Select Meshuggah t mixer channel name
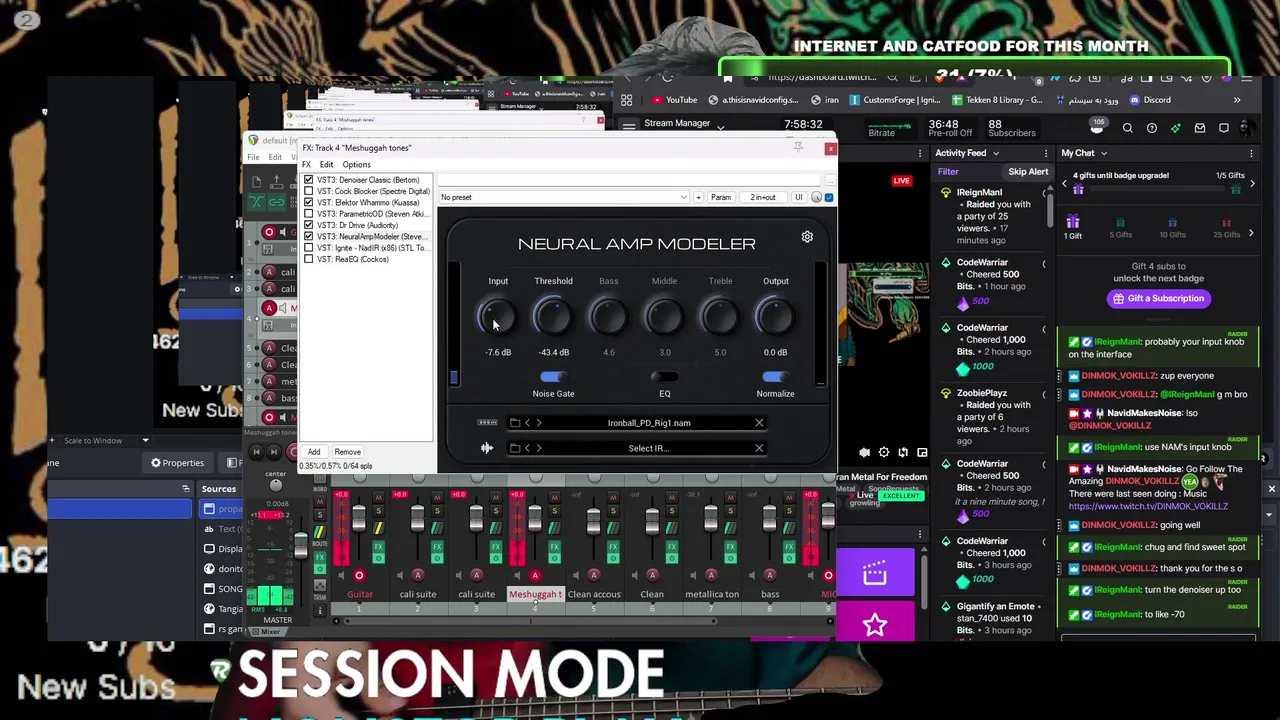 click(535, 594)
